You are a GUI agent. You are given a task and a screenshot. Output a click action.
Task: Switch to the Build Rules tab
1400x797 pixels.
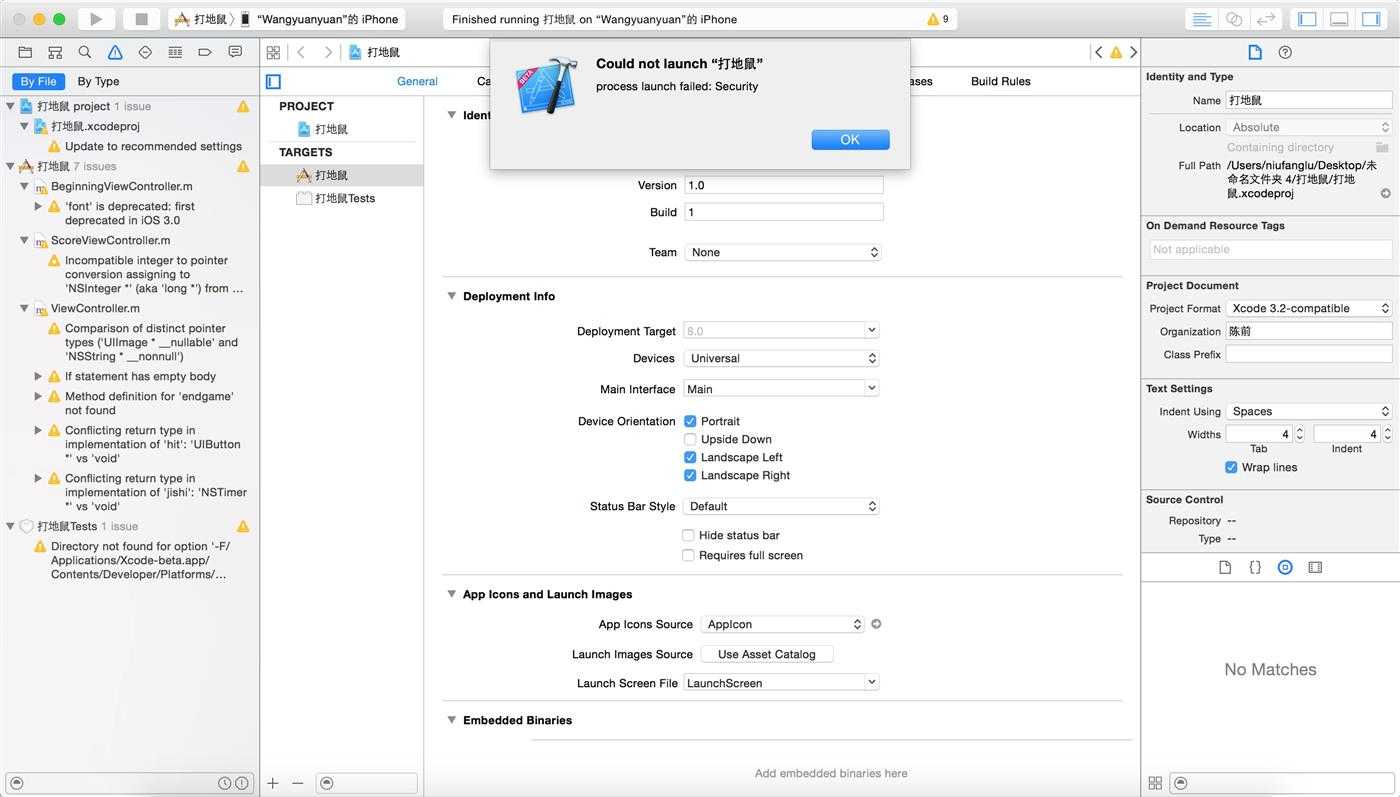point(1000,82)
